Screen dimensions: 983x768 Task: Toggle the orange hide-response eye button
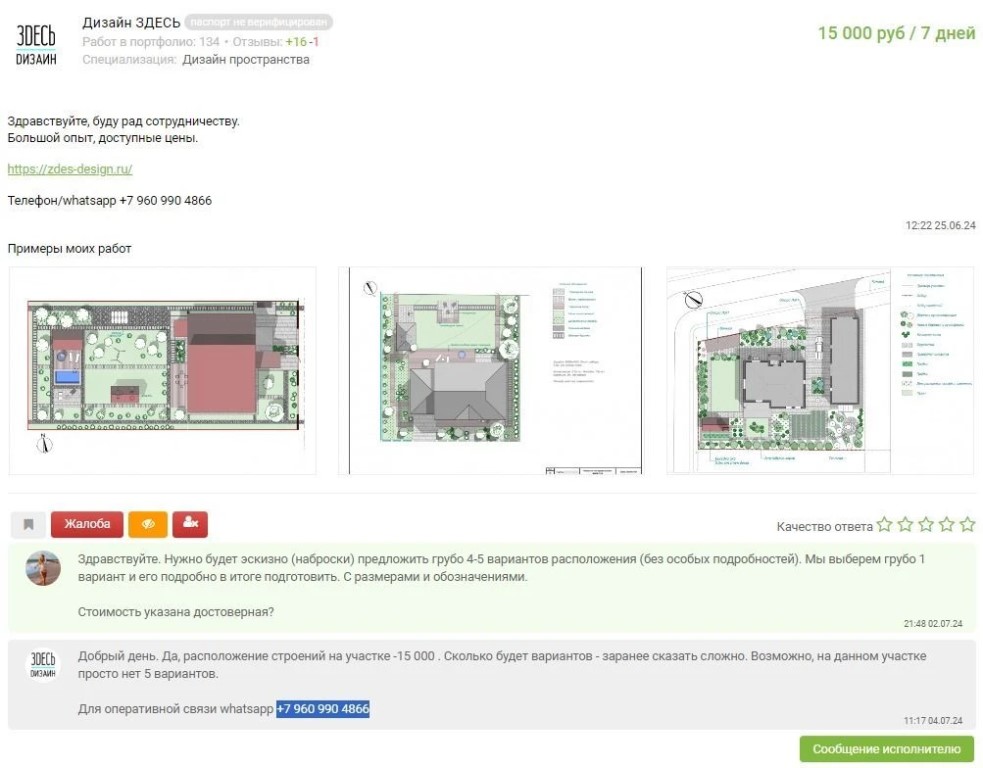149,524
